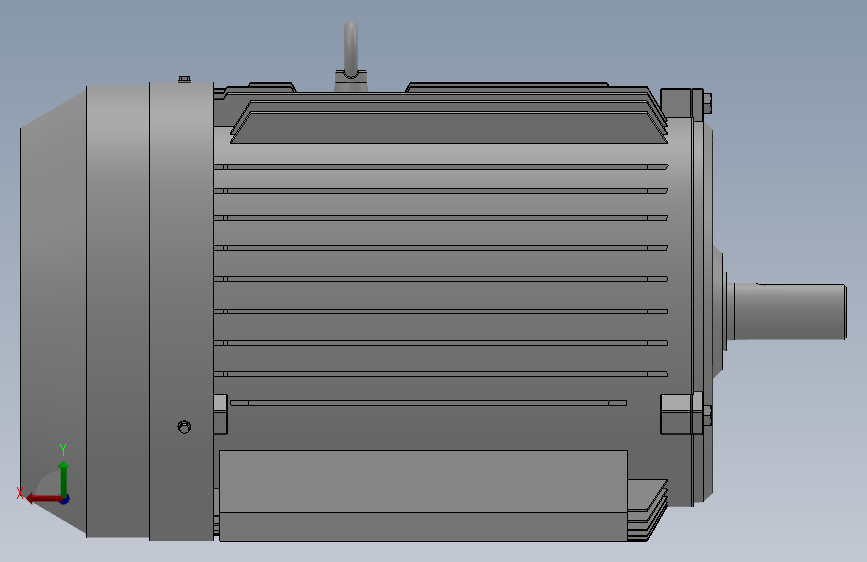This screenshot has height=562, width=867.
Task: Select the lower flange bolt near drive end
Action: [x=707, y=415]
